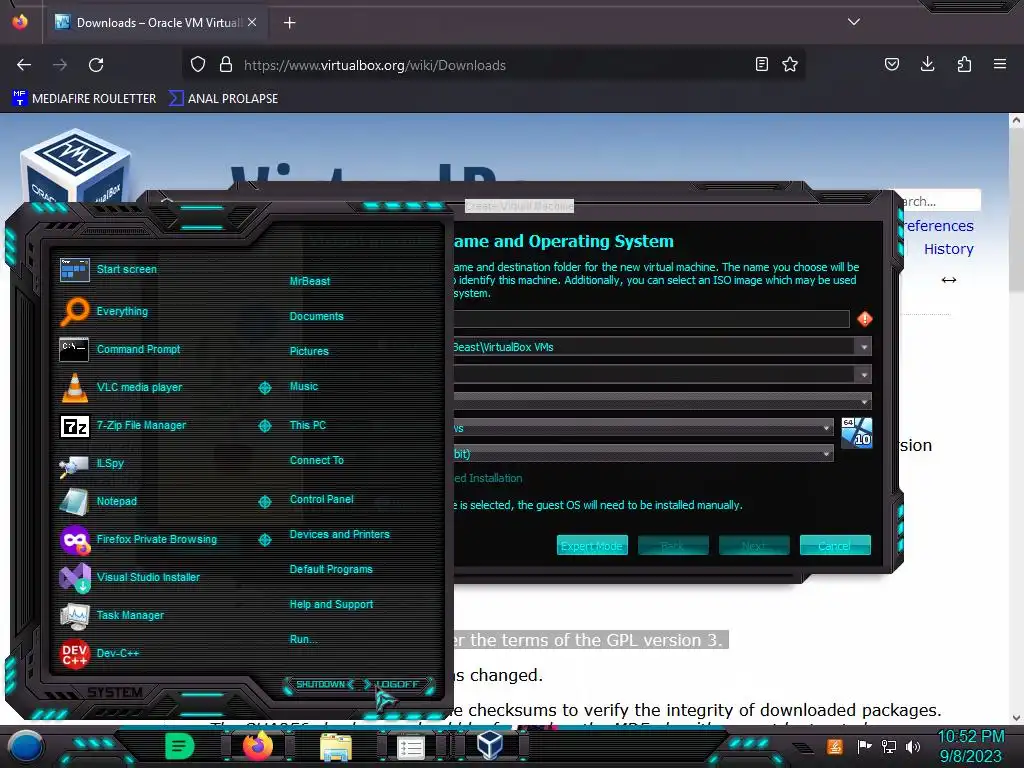Image resolution: width=1024 pixels, height=768 pixels.
Task: Open the VirtualBox VMs folder dropdown
Action: [864, 347]
